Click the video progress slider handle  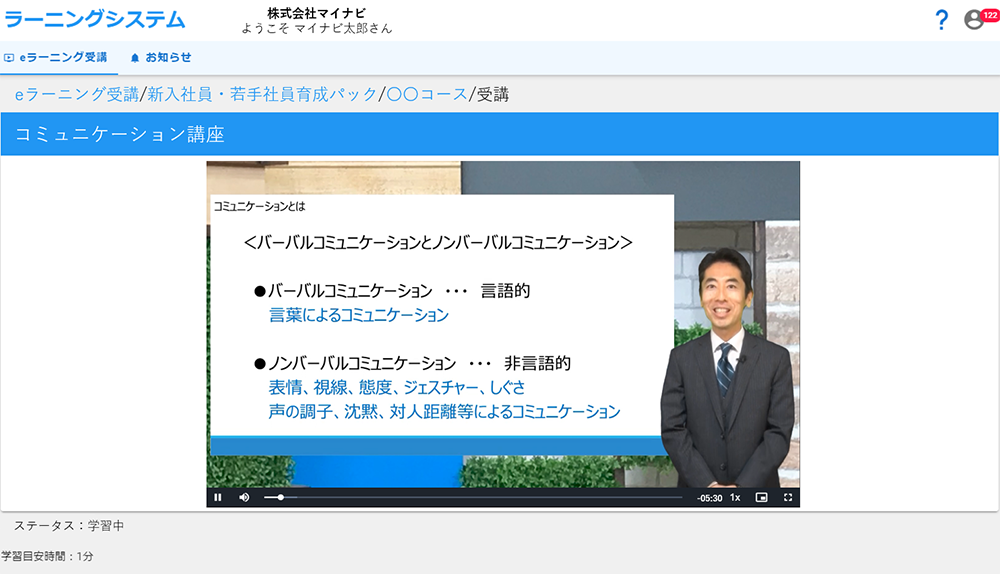pos(281,497)
